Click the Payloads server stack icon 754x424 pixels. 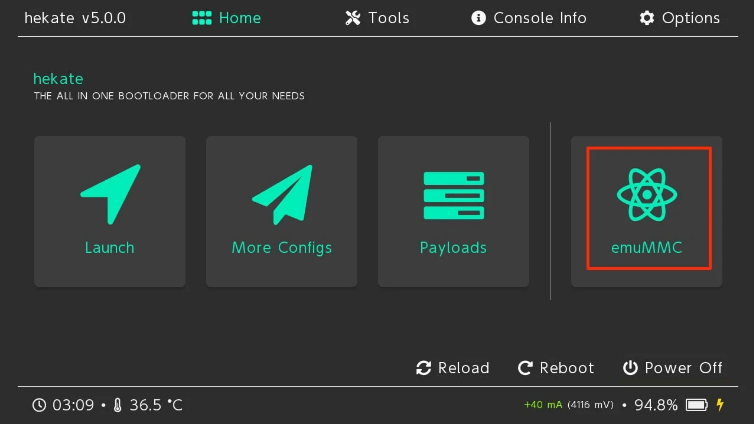tap(453, 195)
